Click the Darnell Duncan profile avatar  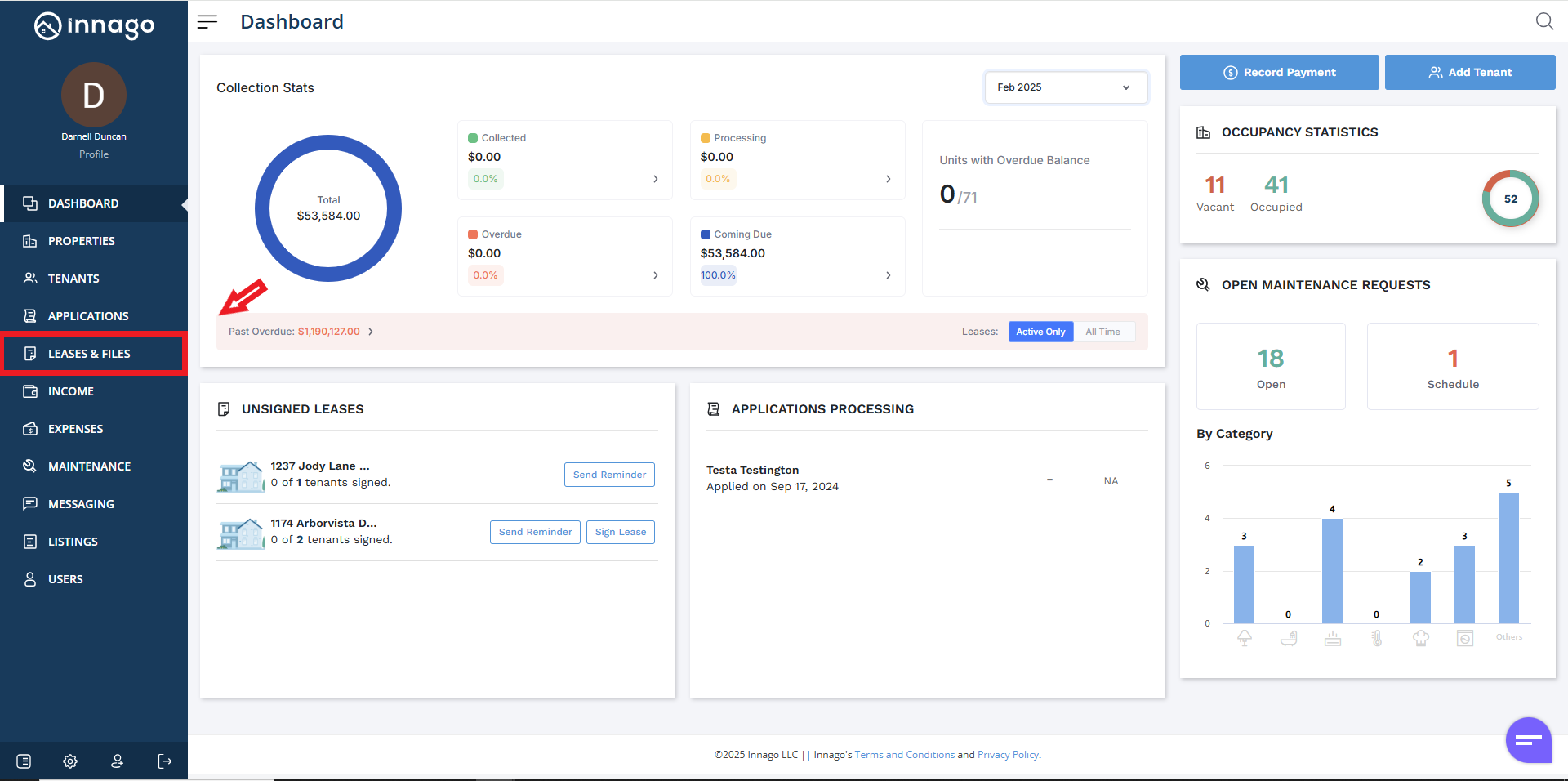(94, 96)
